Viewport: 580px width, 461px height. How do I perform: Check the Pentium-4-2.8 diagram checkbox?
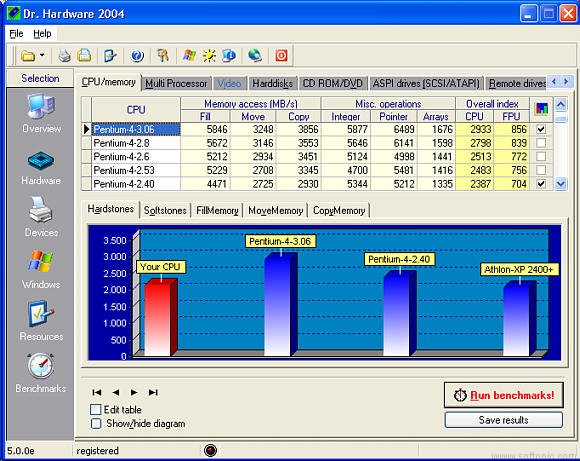click(541, 143)
